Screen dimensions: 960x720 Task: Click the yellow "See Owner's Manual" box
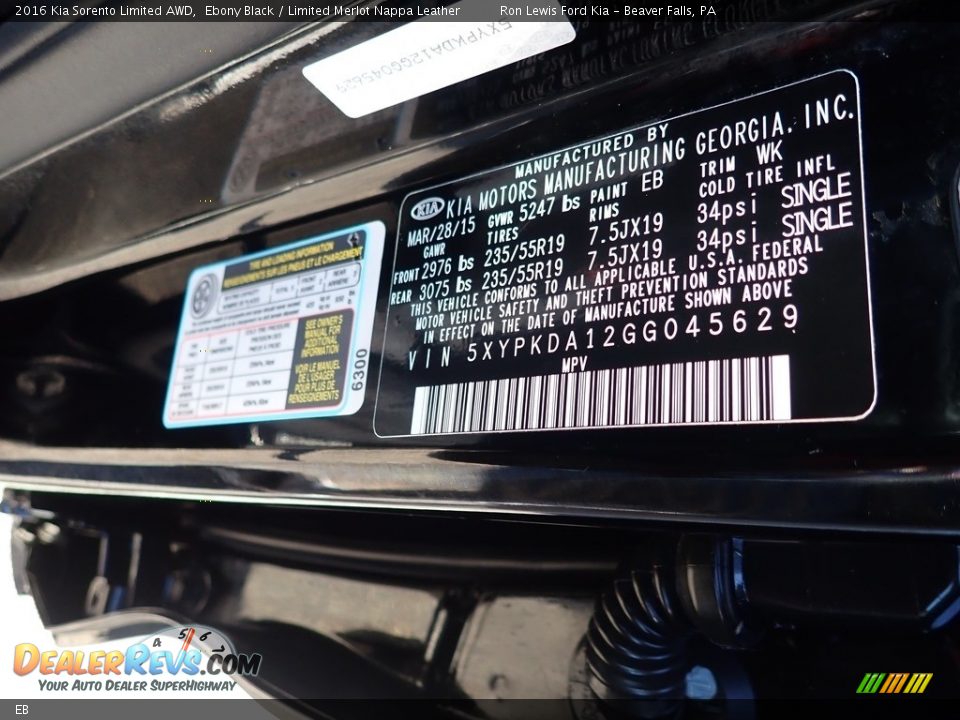click(x=320, y=361)
